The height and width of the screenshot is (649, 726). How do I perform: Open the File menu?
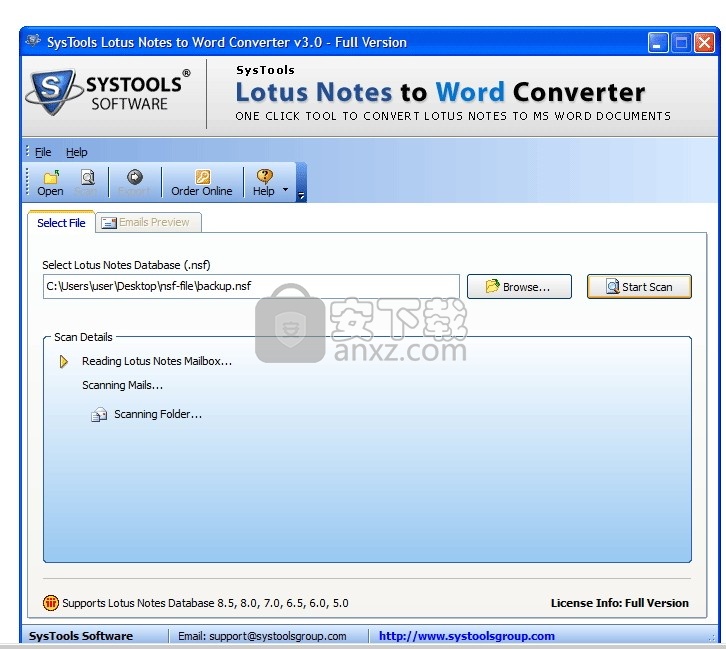[43, 152]
